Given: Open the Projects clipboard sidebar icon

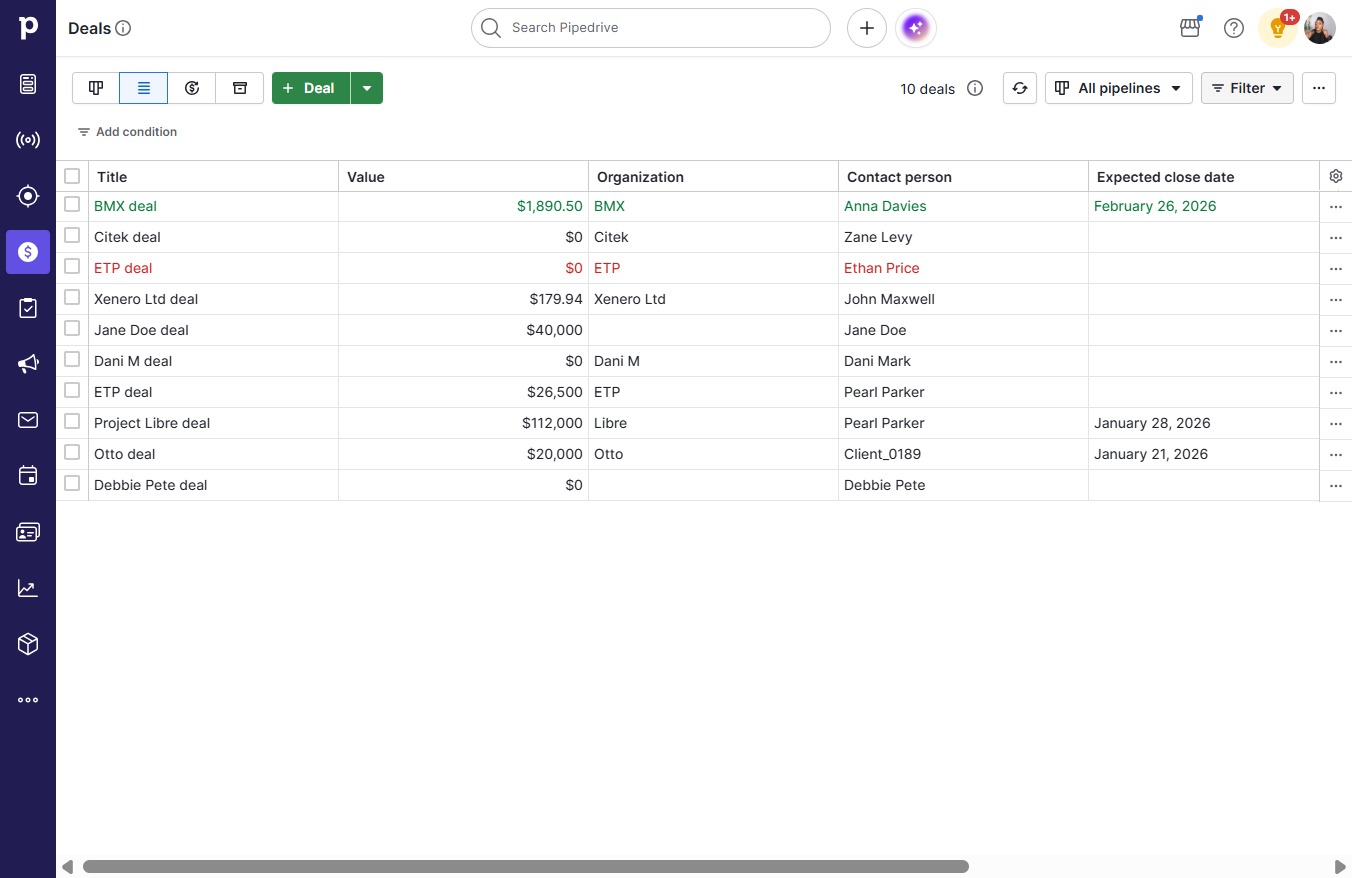Looking at the screenshot, I should (28, 308).
